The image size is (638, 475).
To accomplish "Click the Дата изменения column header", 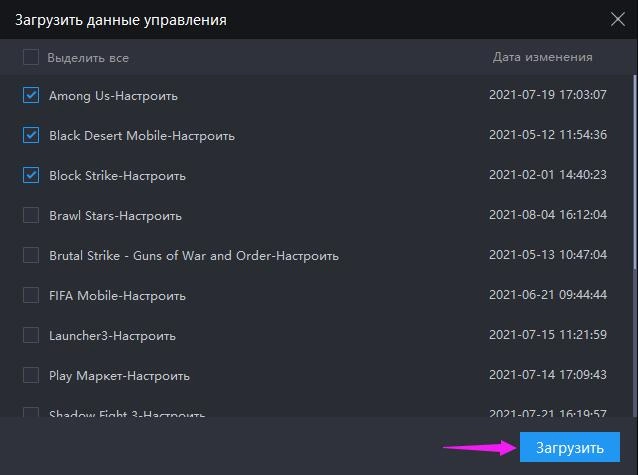I will 542,58.
